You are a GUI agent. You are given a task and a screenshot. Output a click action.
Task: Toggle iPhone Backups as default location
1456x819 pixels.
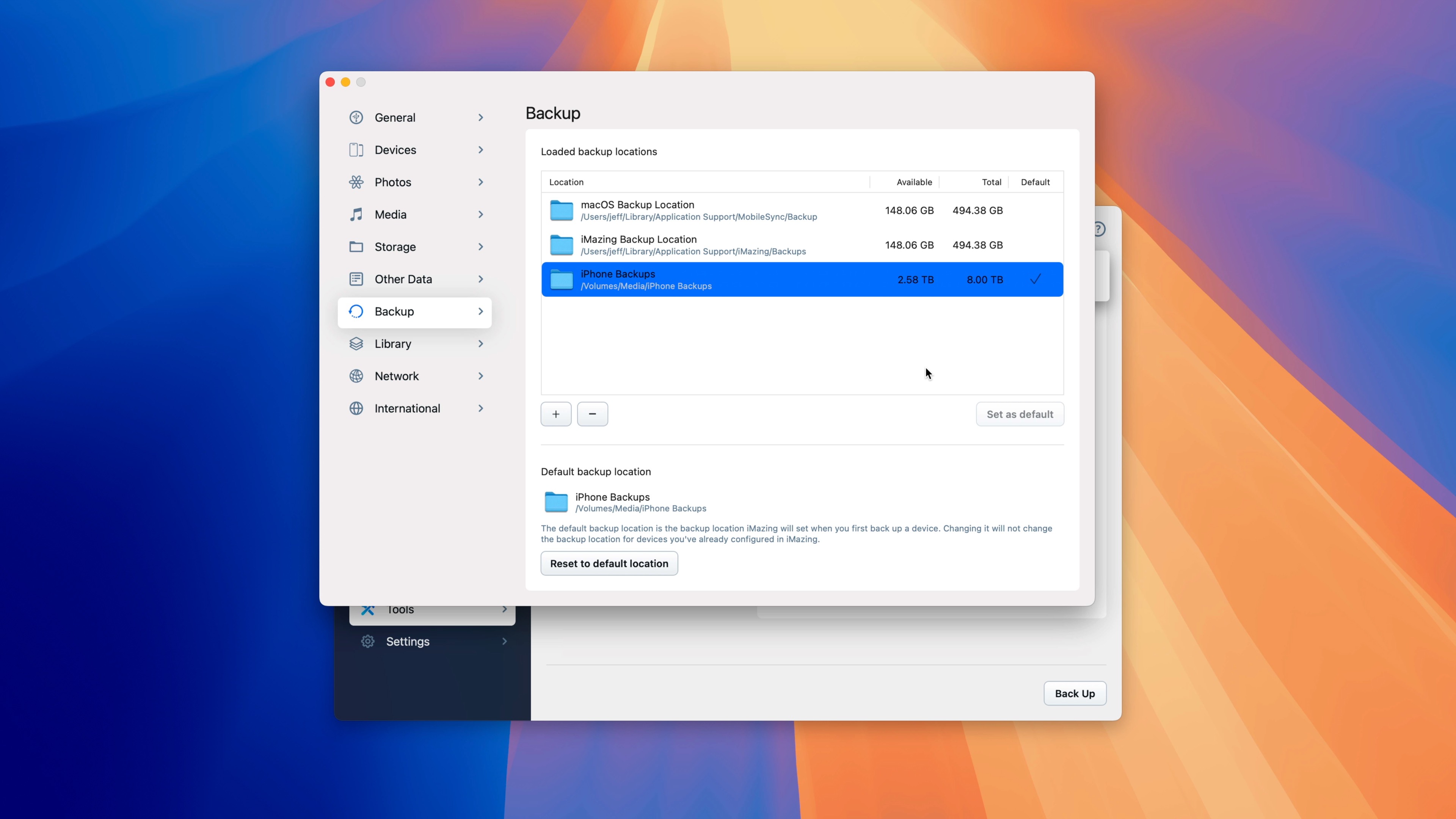[1036, 279]
